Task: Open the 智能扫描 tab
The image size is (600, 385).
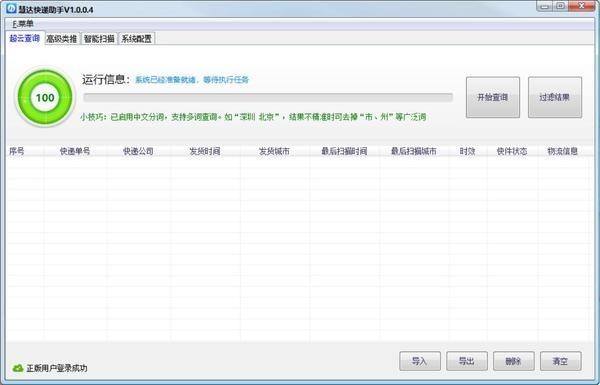Action: coord(99,39)
